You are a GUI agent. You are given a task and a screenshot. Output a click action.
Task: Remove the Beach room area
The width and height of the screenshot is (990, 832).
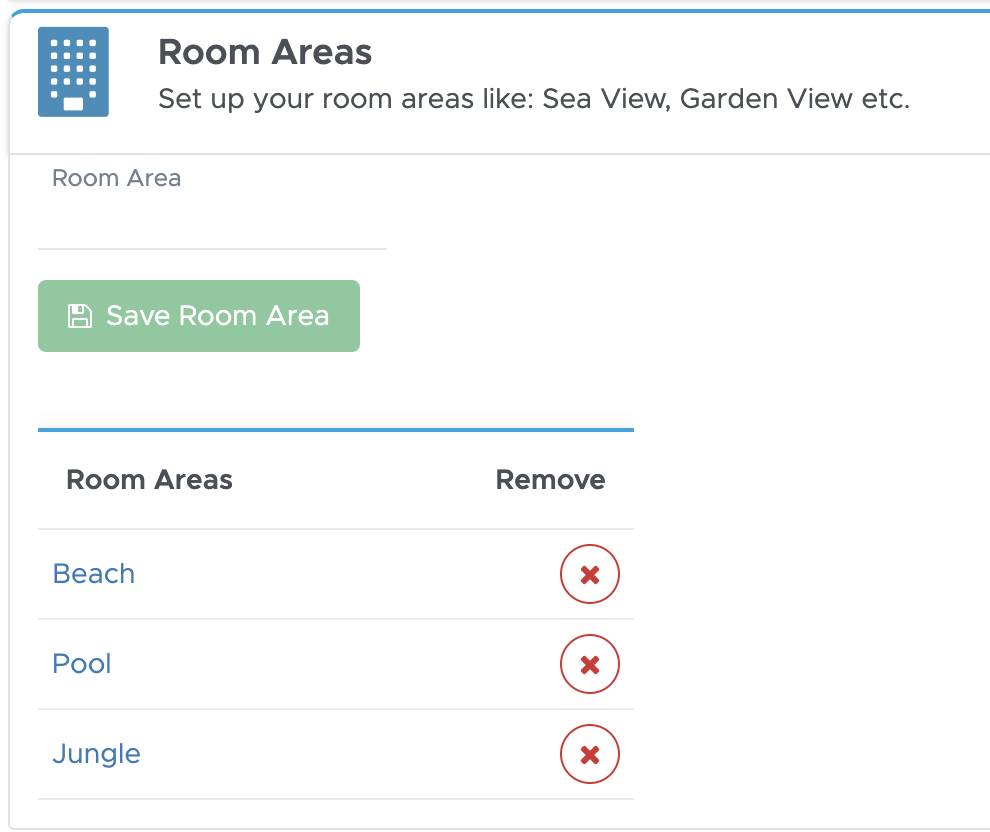pos(590,574)
